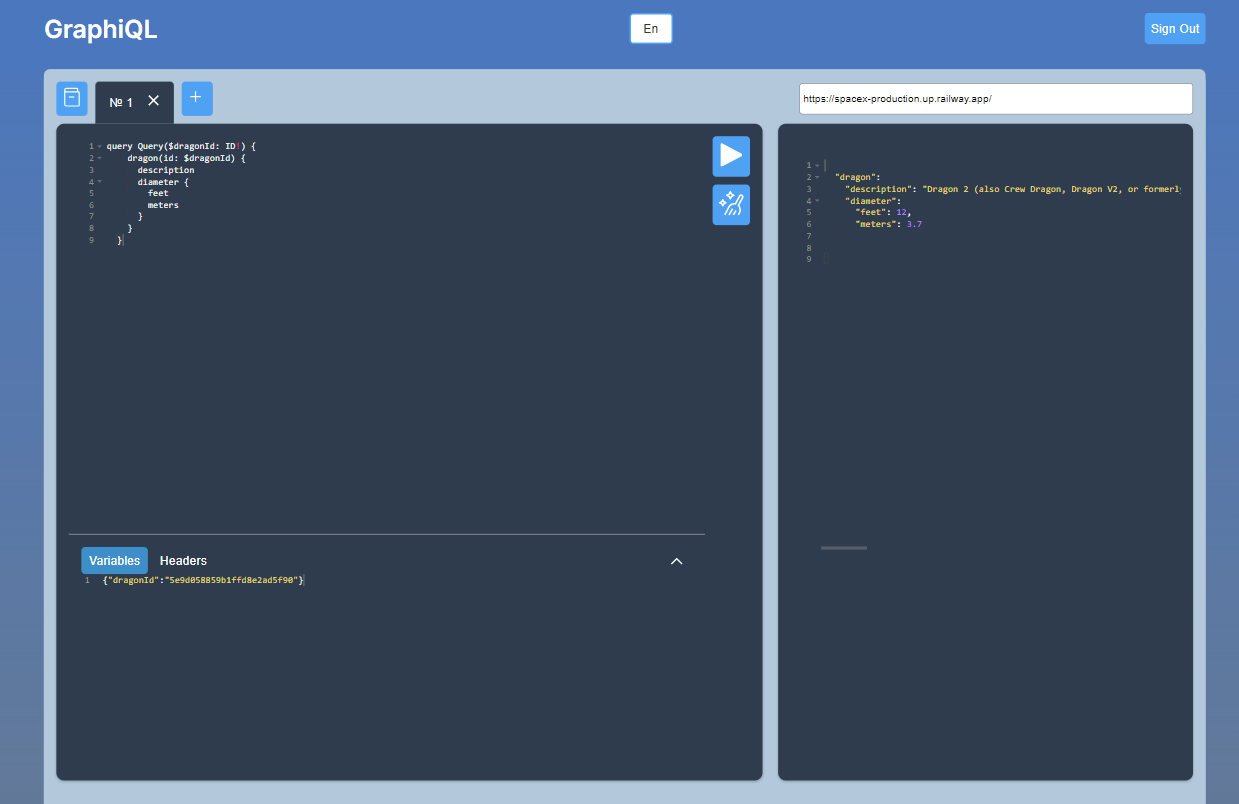Viewport: 1239px width, 804px height.
Task: Click the "query Query($dragonId: ID!)" line
Action: pyautogui.click(x=181, y=146)
